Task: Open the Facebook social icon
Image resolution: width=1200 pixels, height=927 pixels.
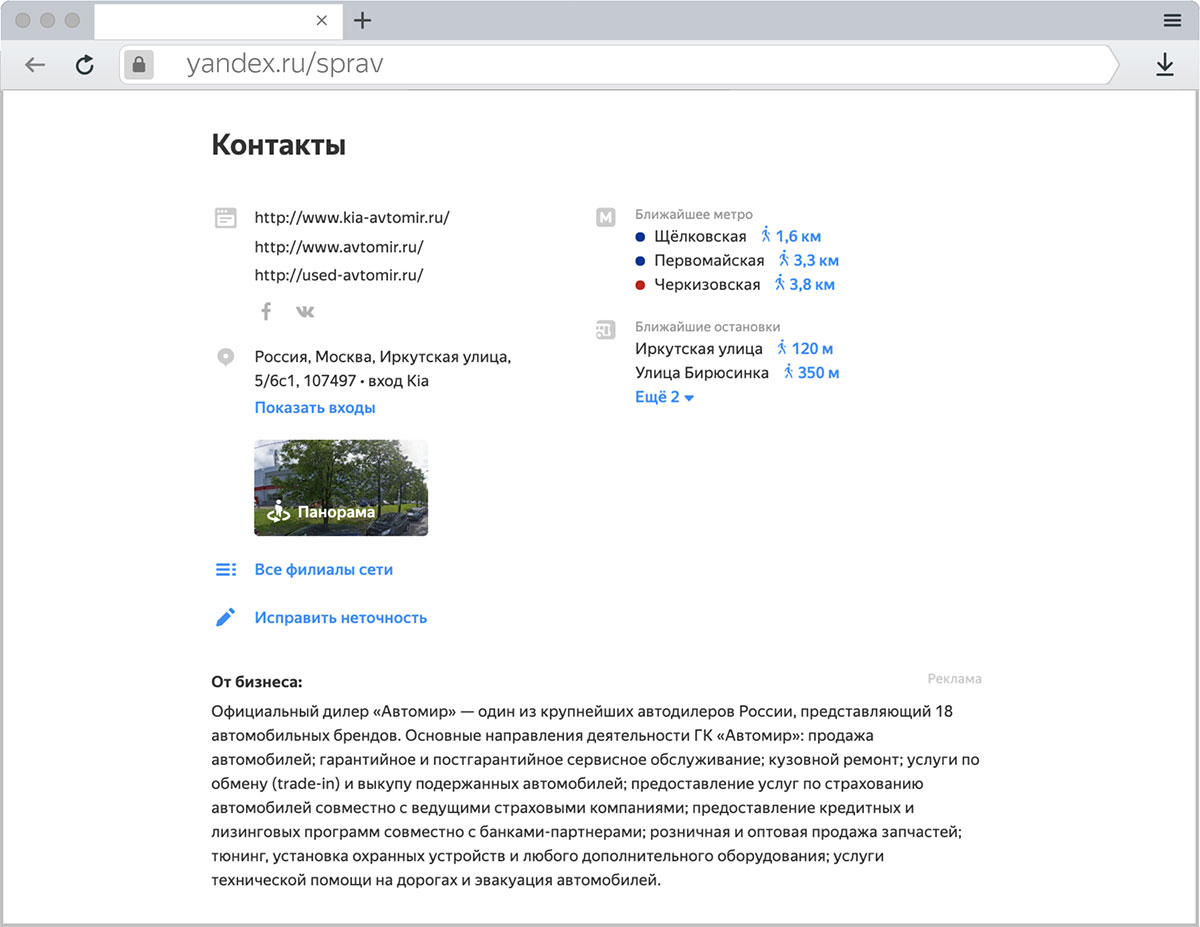Action: [x=266, y=312]
